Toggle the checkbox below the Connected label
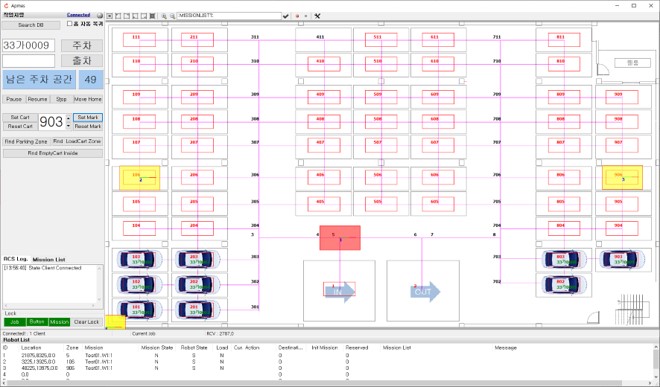 69,24
